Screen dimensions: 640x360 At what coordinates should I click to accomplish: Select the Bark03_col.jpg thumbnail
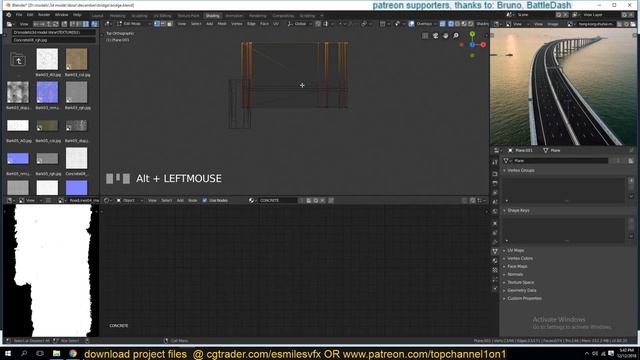click(76, 59)
